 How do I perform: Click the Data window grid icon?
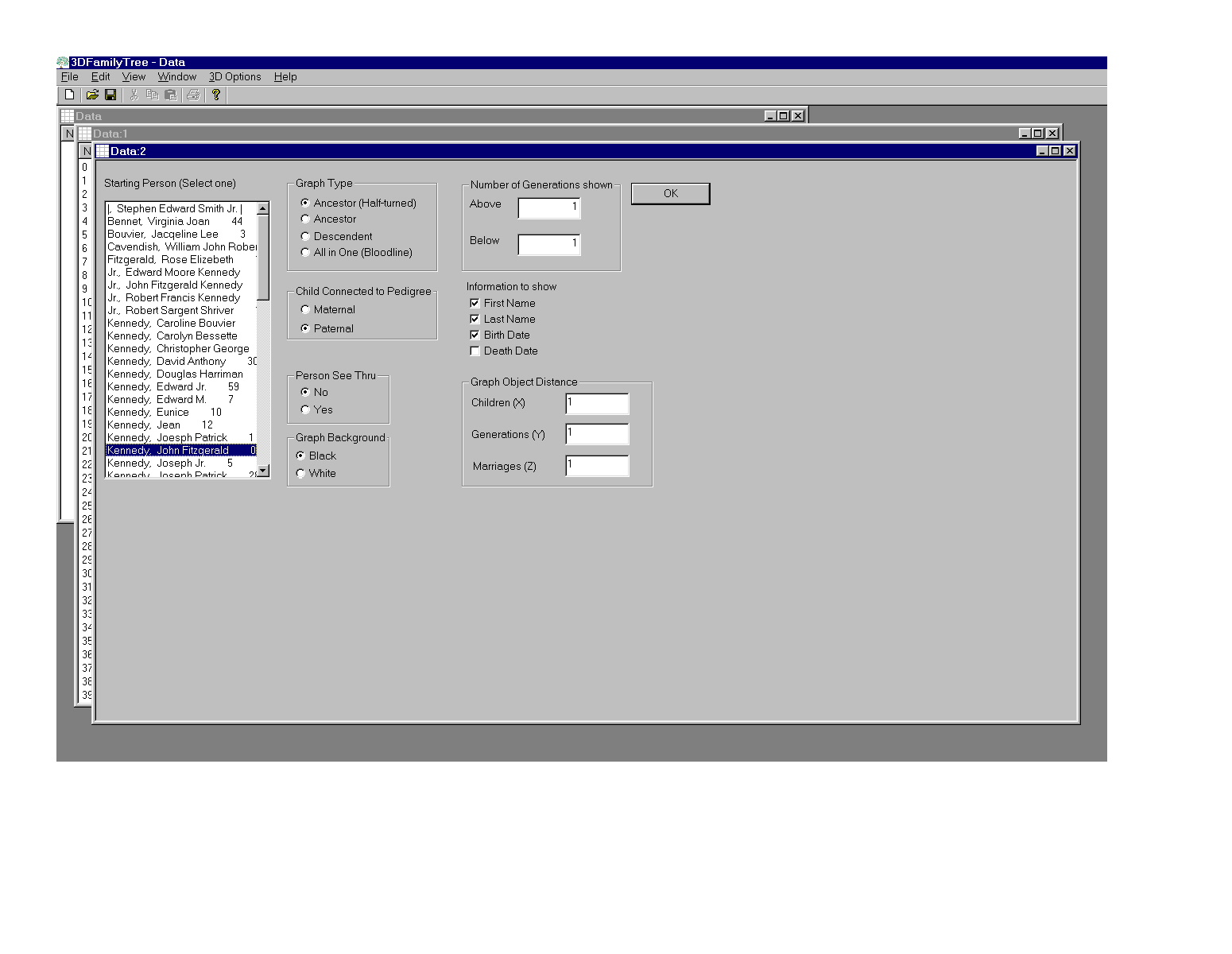click(x=68, y=116)
